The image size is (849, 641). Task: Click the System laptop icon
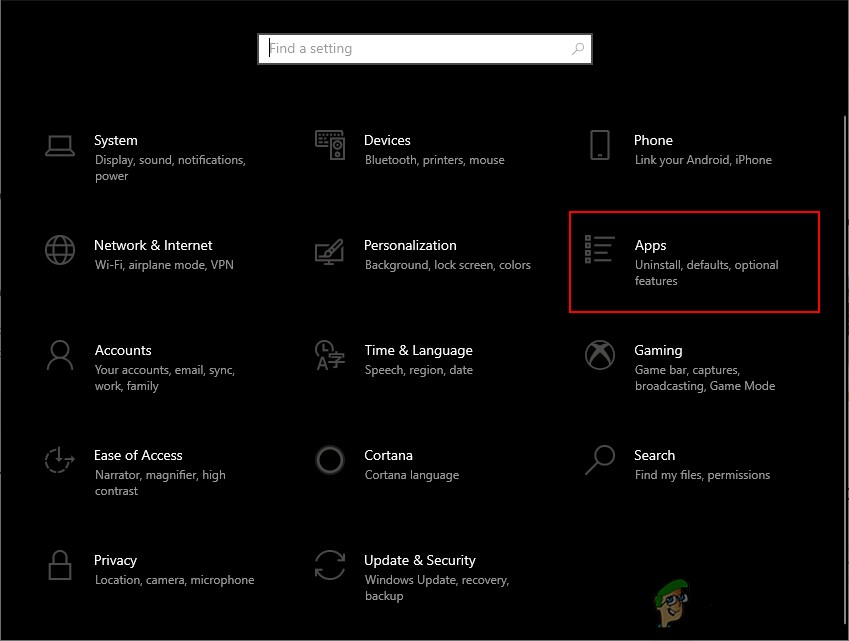[60, 145]
